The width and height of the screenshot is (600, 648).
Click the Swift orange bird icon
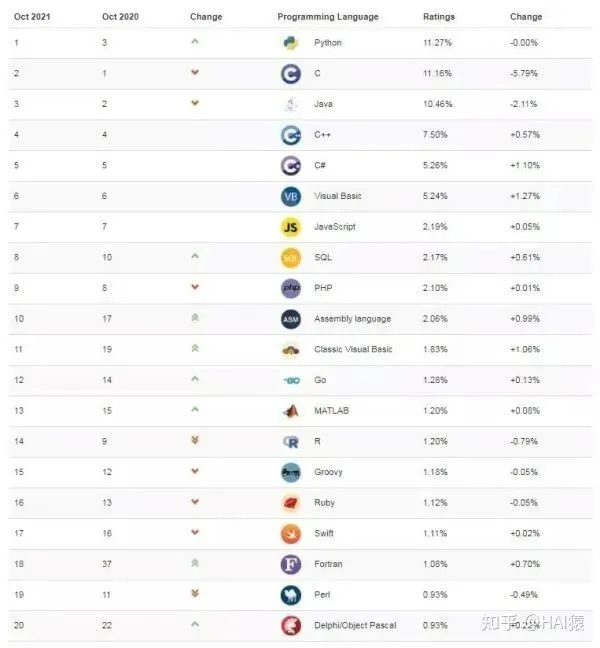click(x=290, y=534)
